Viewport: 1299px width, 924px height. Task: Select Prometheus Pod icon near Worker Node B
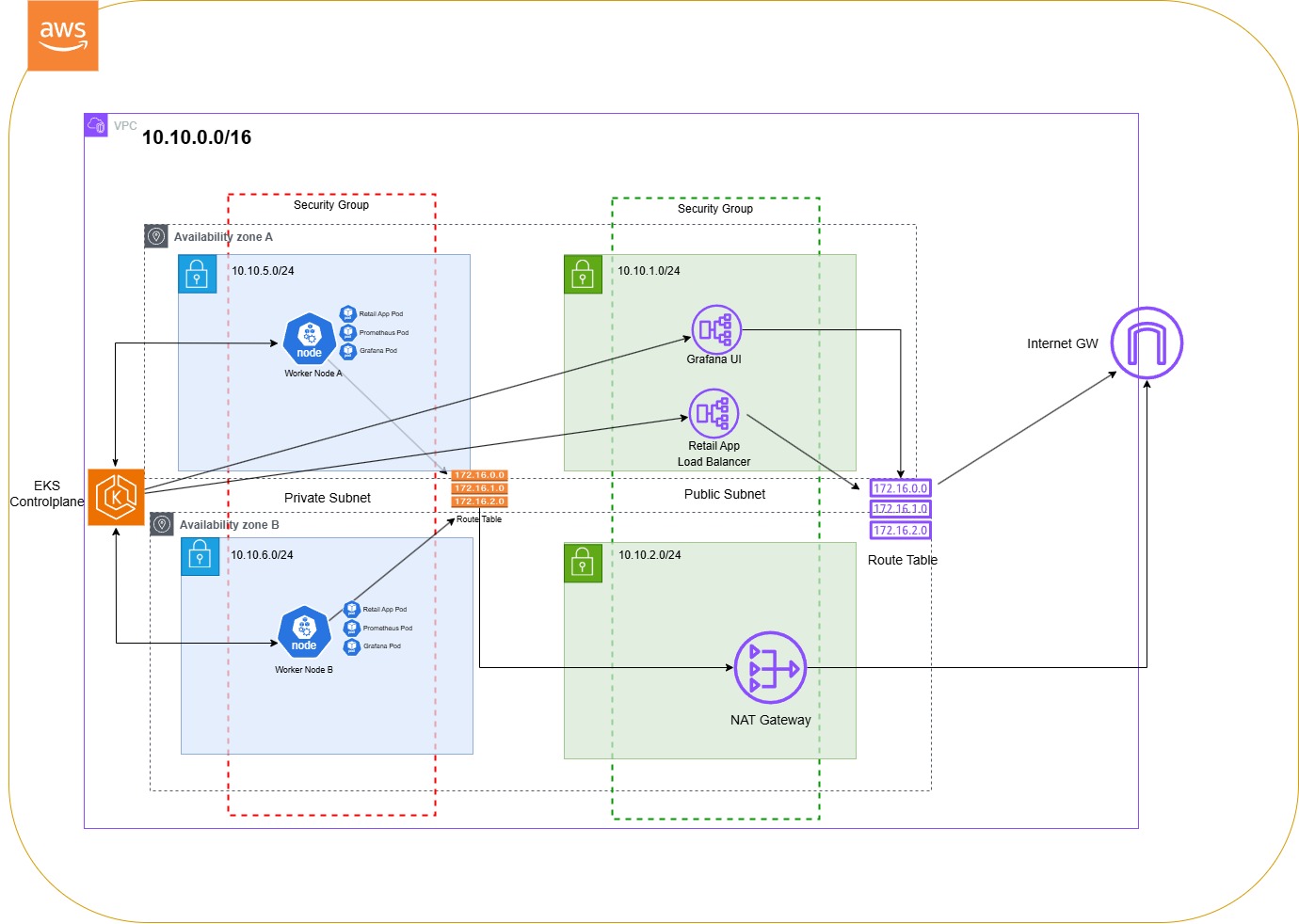352,628
